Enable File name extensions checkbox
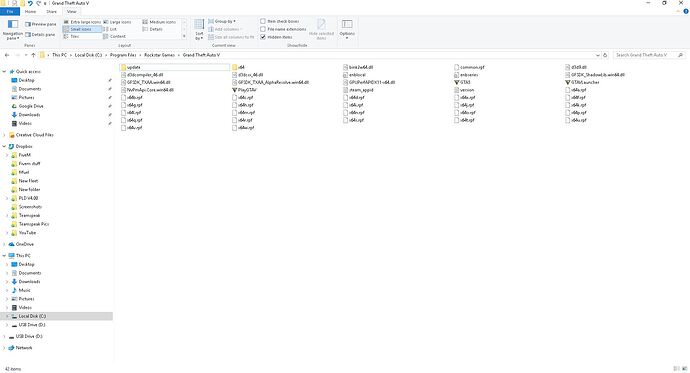This screenshot has width=690, height=373. (263, 29)
